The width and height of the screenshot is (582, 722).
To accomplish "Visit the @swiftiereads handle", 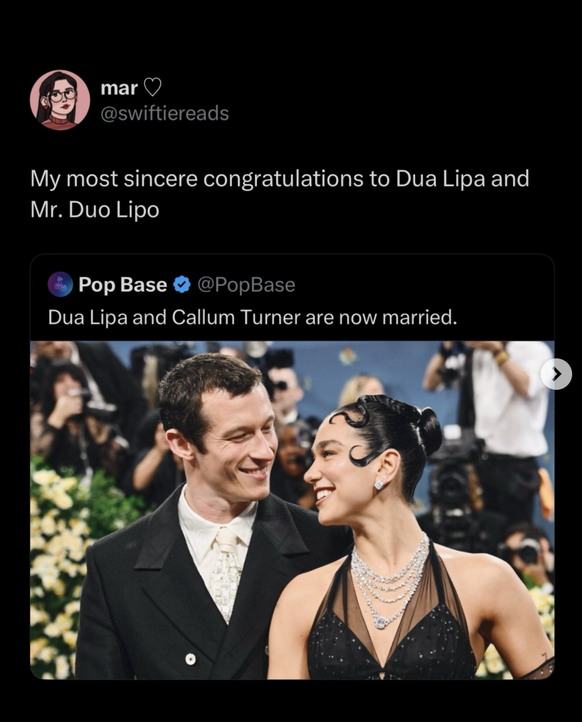I will [x=165, y=113].
